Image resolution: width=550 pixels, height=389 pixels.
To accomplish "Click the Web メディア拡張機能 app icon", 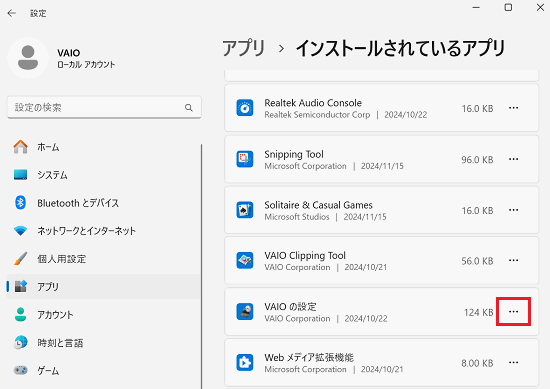I will tap(245, 362).
